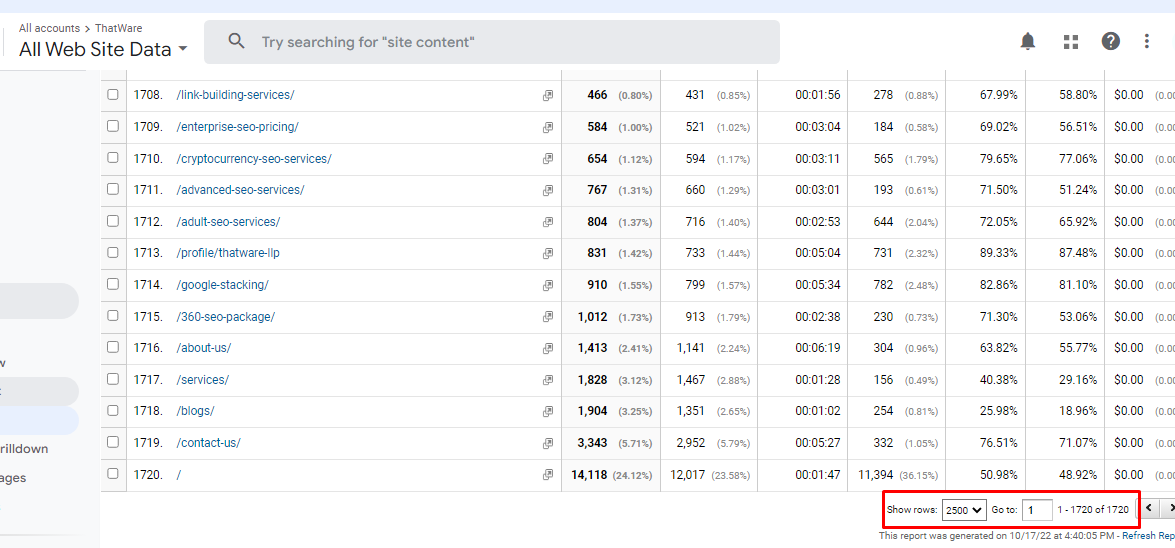The image size is (1175, 548).
Task: Click the Refresh Report link
Action: pyautogui.click(x=1148, y=536)
